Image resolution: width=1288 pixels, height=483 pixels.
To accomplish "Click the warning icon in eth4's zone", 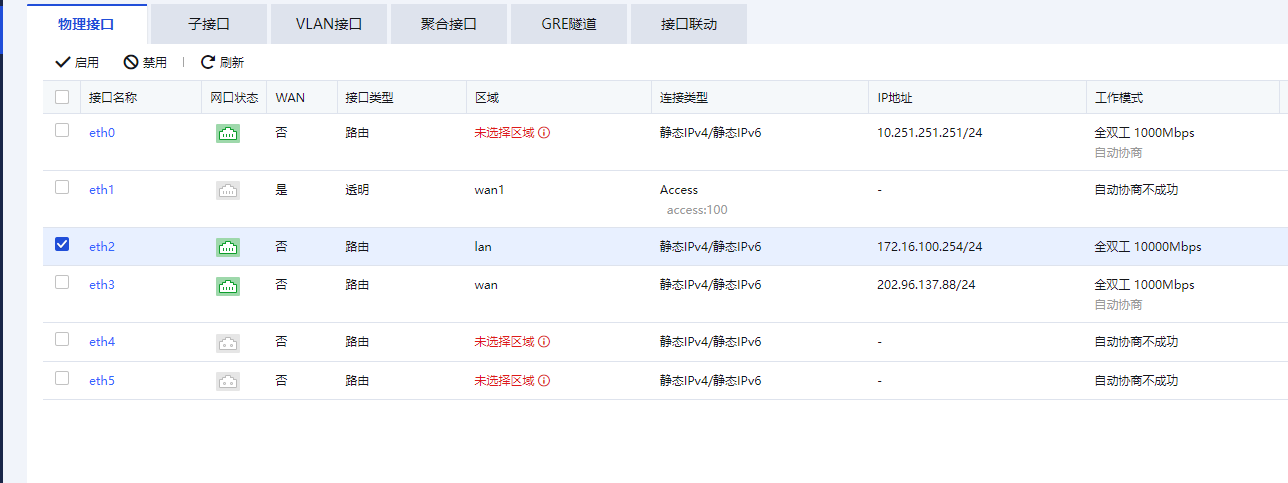I will coord(545,342).
